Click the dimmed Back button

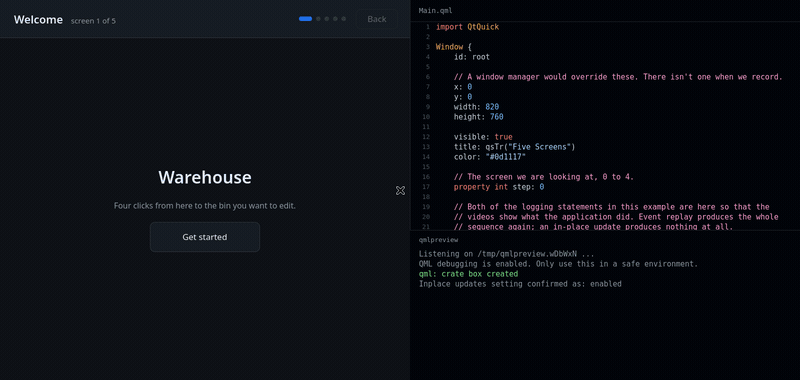click(377, 19)
